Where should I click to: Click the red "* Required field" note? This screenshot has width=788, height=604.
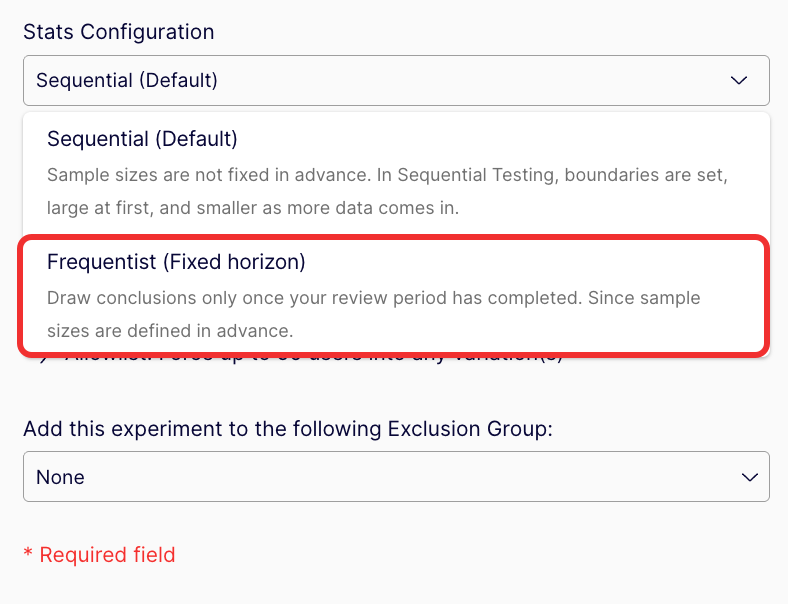pos(99,554)
